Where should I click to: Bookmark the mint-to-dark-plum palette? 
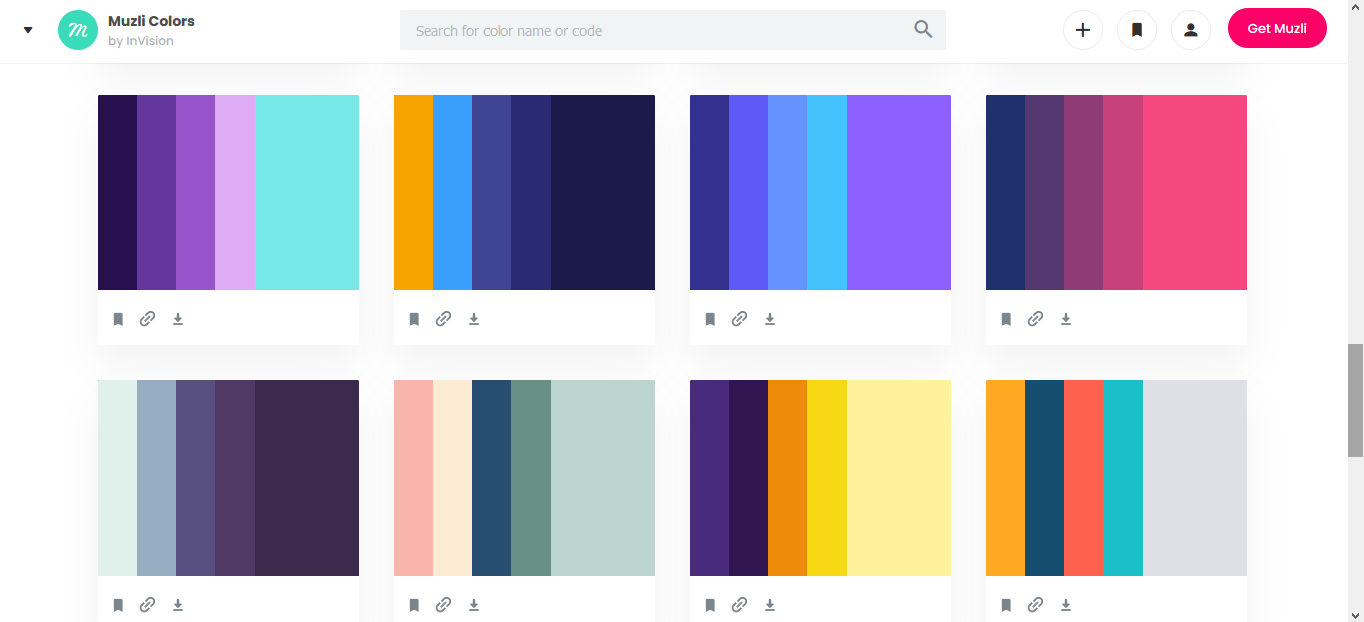pos(118,605)
